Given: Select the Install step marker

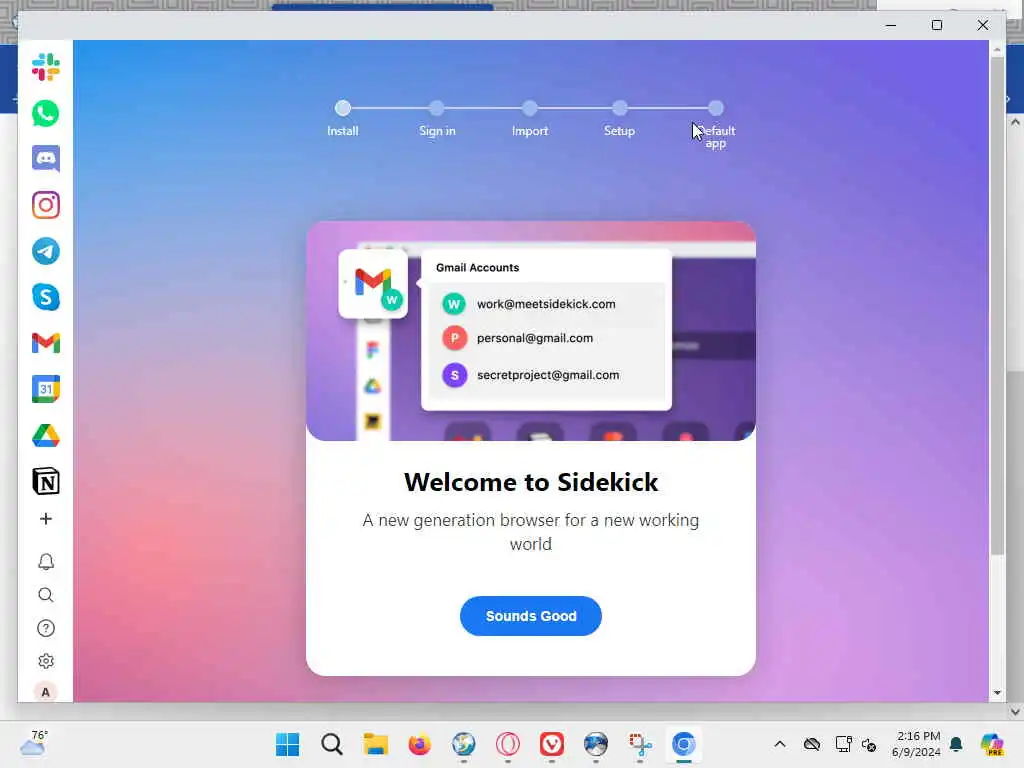Looking at the screenshot, I should coord(343,108).
